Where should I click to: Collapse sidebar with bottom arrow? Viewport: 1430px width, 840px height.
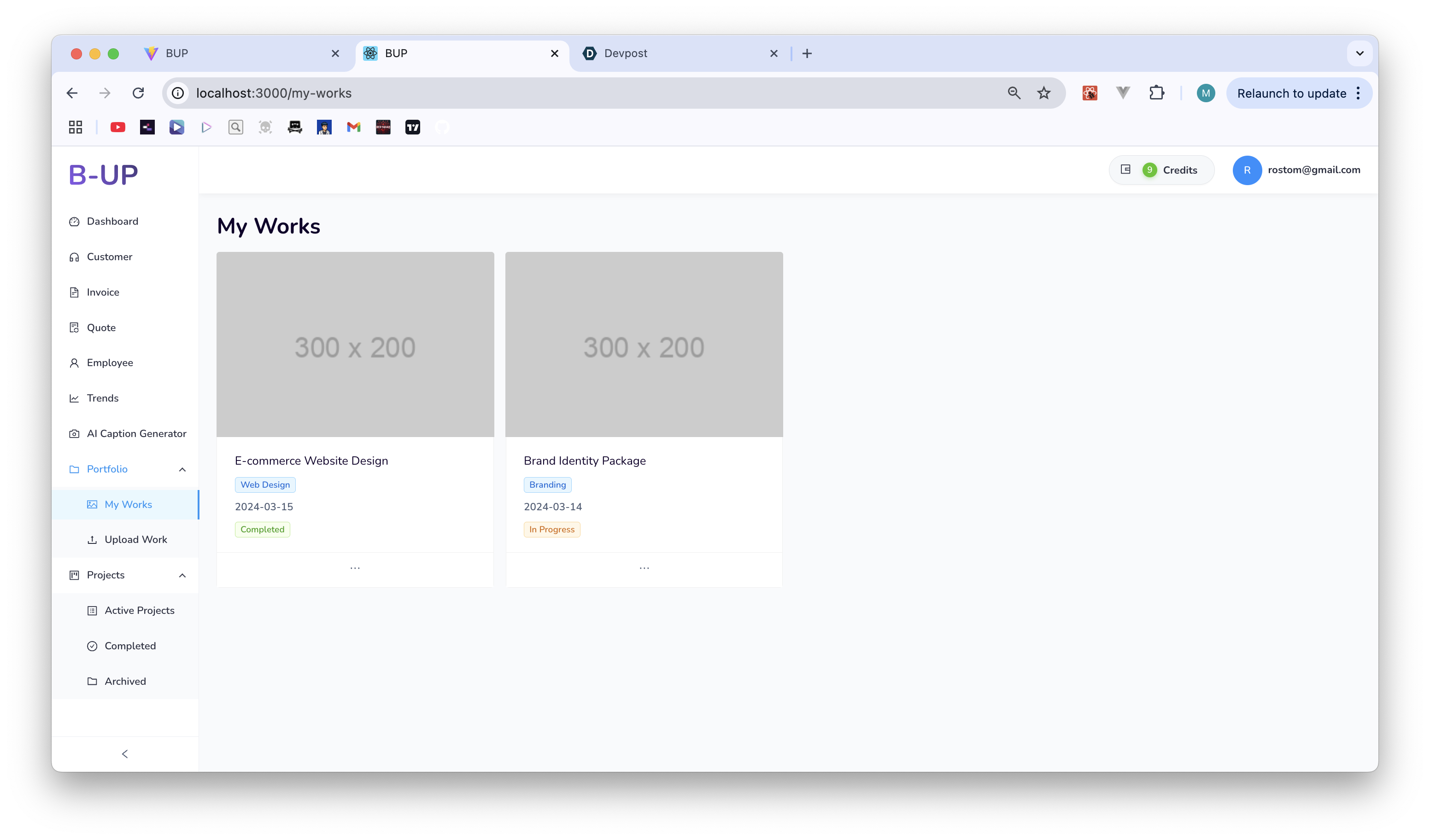pos(125,754)
